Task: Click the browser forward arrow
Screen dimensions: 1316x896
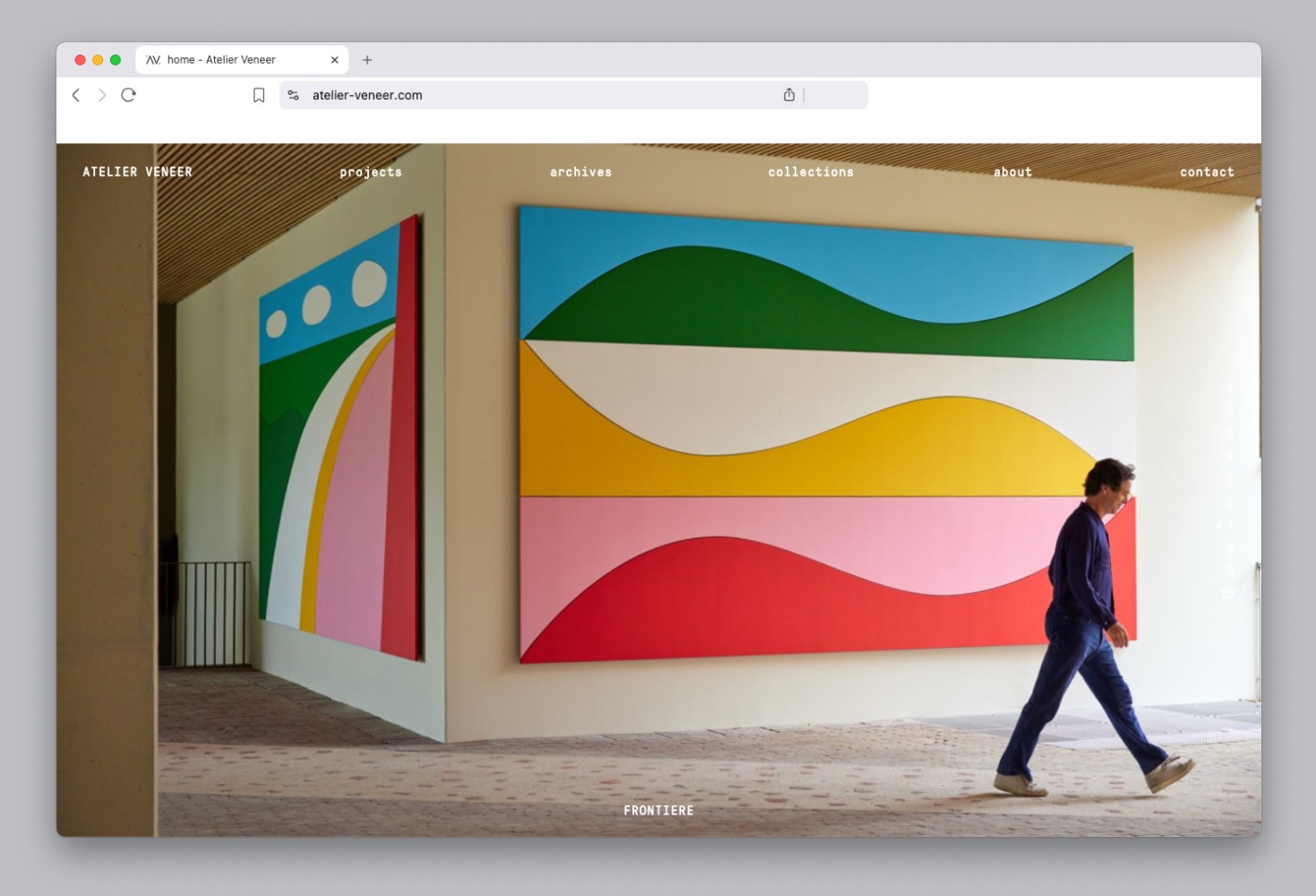Action: 102,95
